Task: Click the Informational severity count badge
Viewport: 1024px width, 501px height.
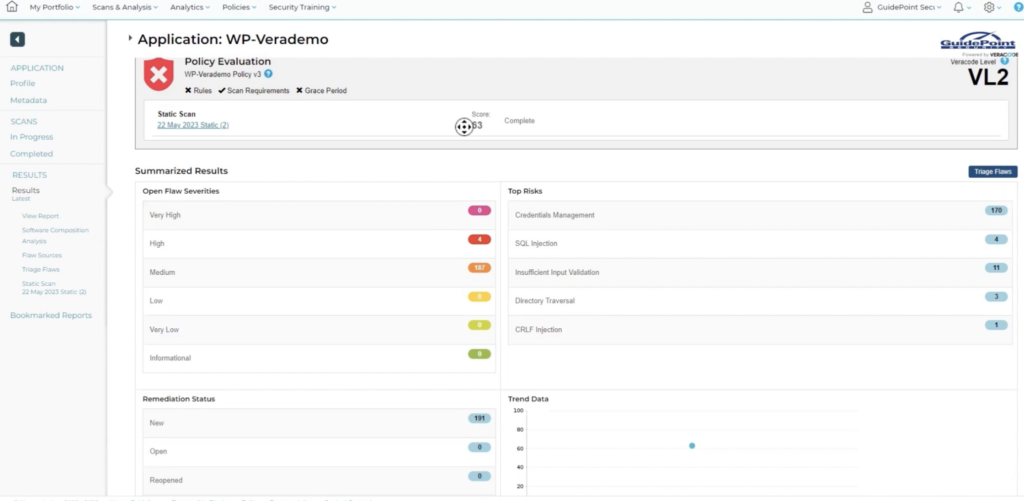Action: pos(479,354)
